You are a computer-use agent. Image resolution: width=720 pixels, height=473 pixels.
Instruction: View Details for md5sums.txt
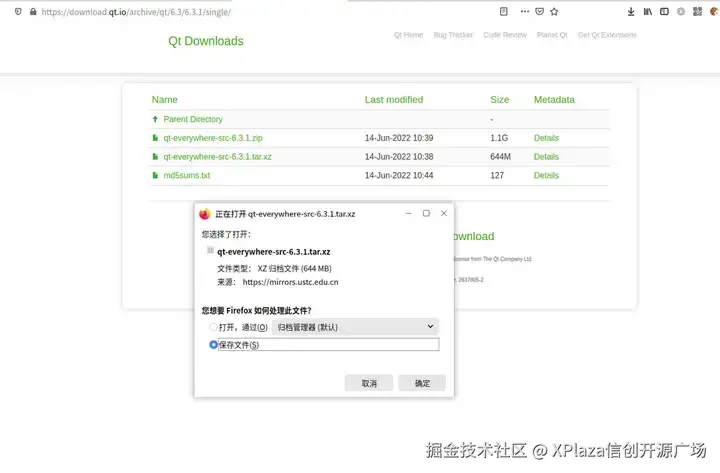546,175
